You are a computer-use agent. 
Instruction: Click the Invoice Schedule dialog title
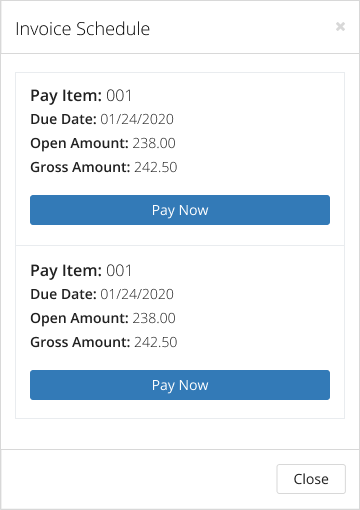(x=83, y=29)
